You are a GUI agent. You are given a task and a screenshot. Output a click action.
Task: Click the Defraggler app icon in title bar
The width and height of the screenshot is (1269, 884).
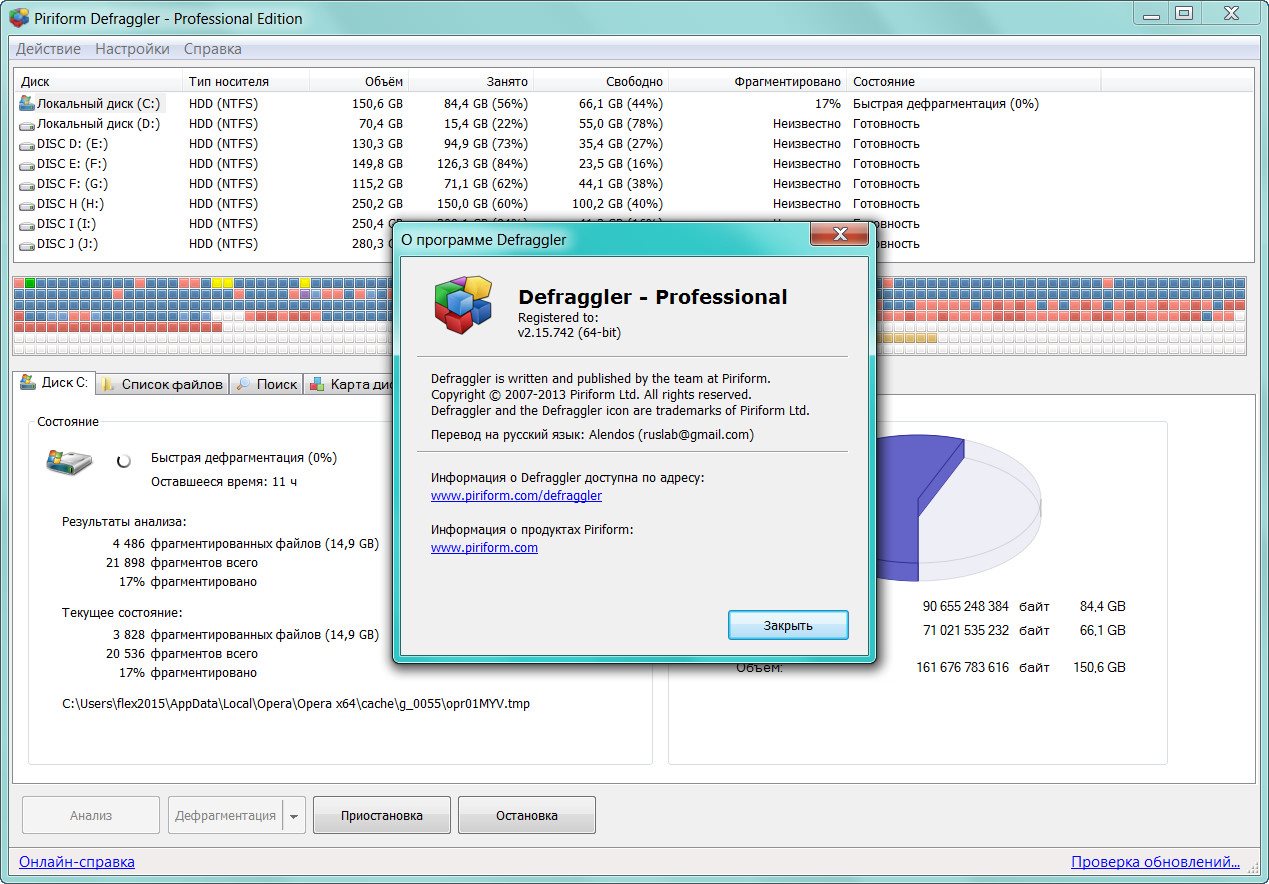(x=17, y=17)
